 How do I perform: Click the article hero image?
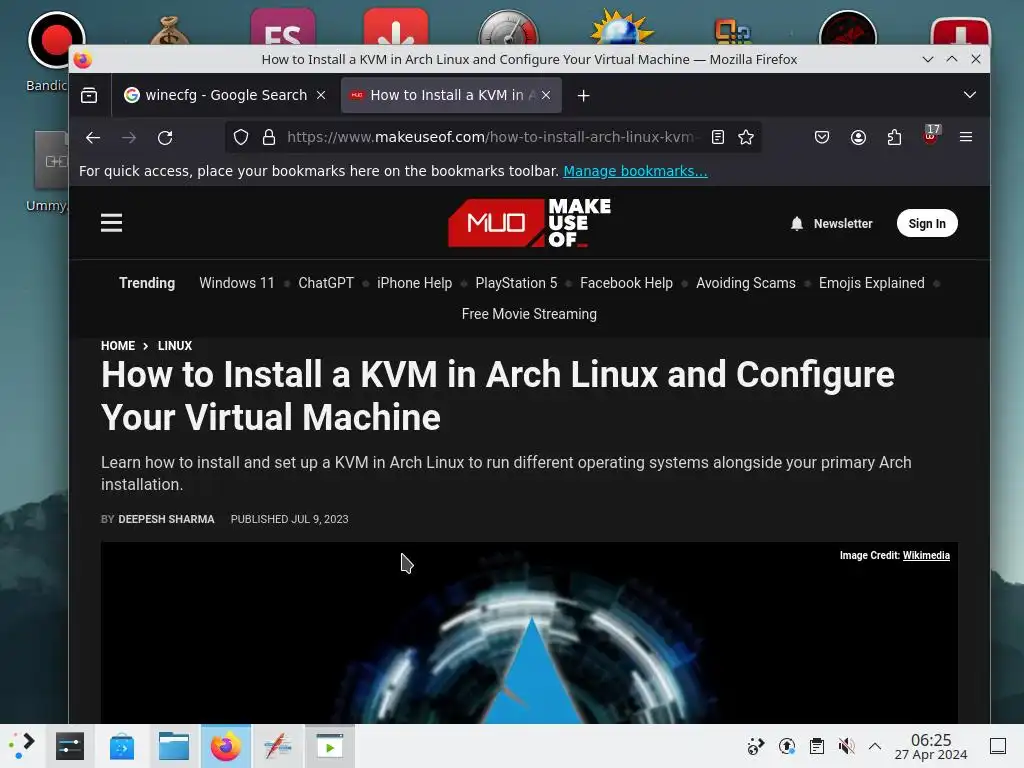(x=529, y=632)
